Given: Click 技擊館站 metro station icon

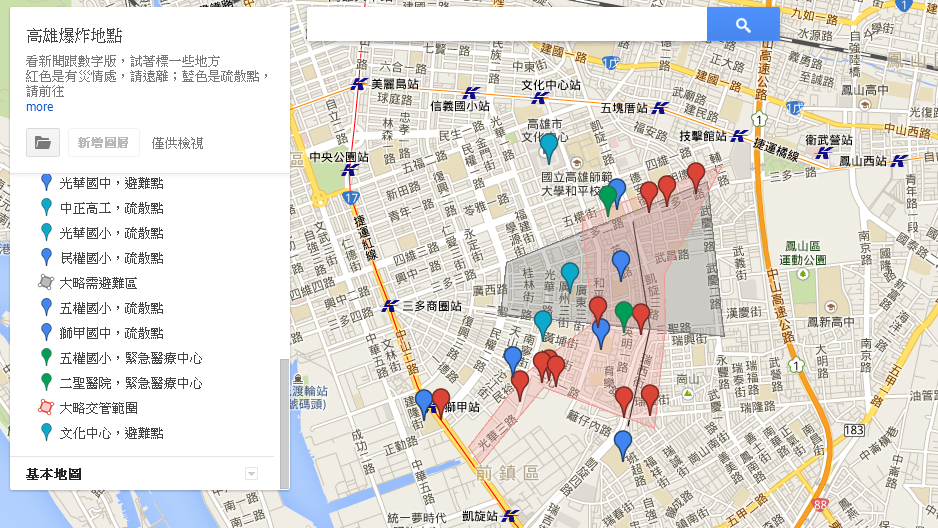Looking at the screenshot, I should (x=739, y=136).
